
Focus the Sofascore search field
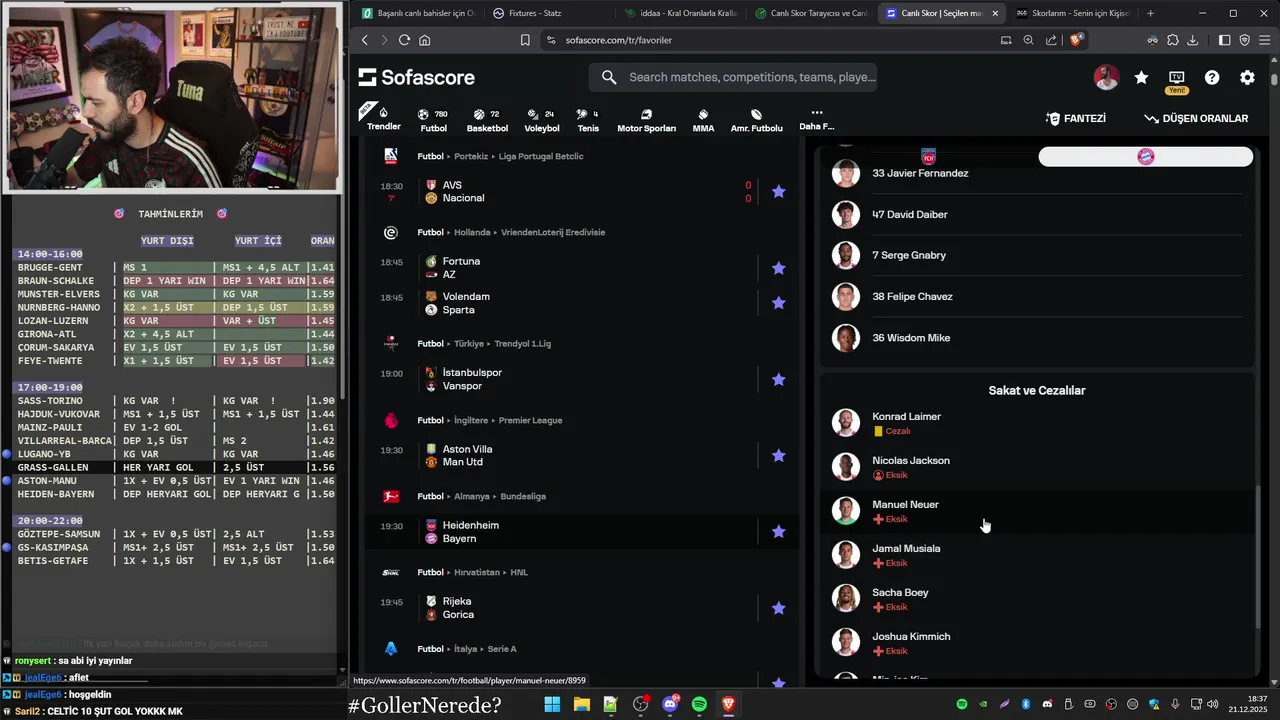pos(732,77)
